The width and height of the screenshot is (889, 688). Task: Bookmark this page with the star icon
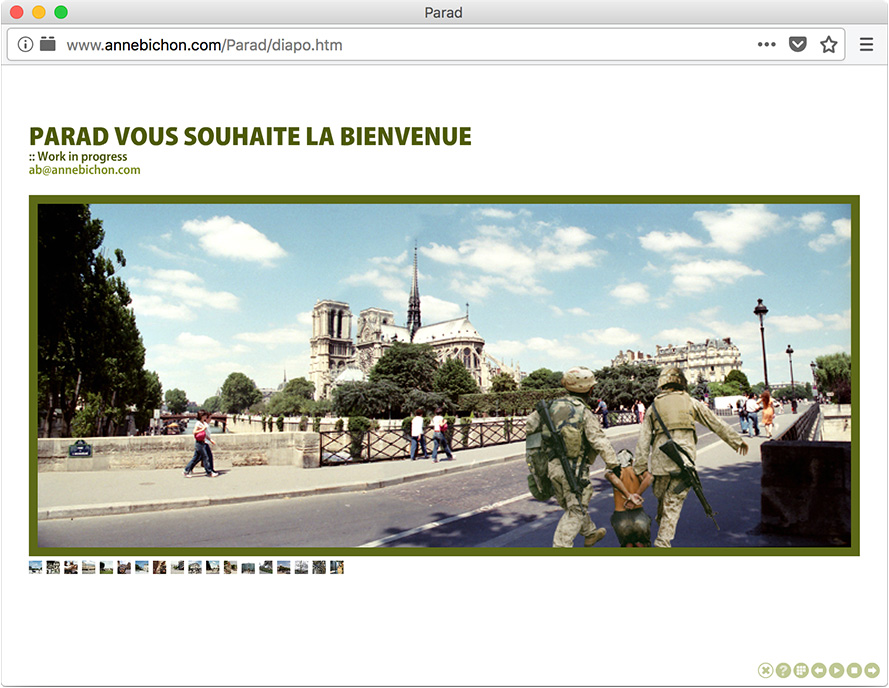828,45
